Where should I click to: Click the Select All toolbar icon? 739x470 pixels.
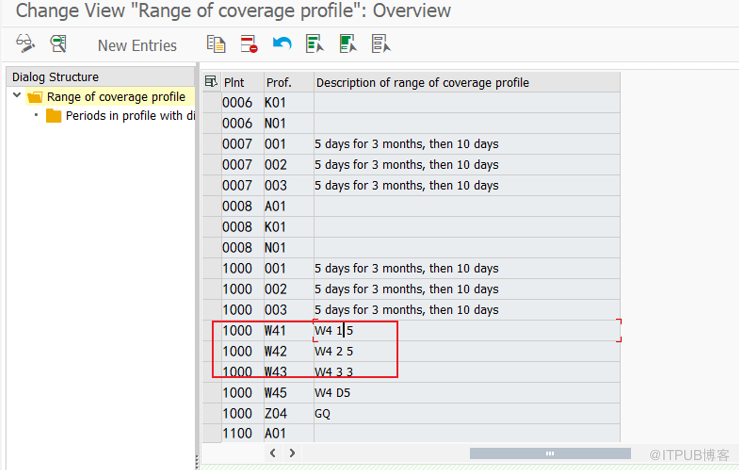(315, 44)
